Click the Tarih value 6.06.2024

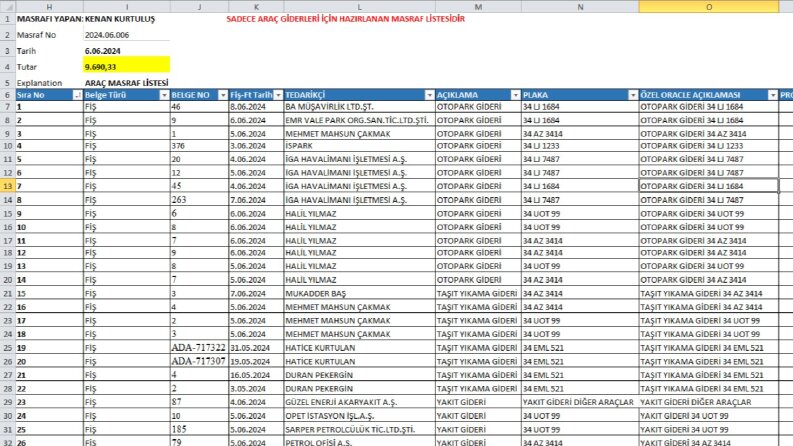tap(126, 51)
